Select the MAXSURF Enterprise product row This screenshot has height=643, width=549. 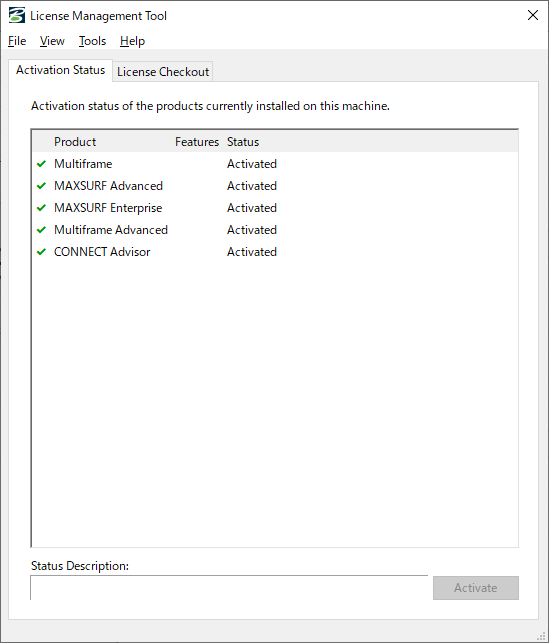coord(275,207)
